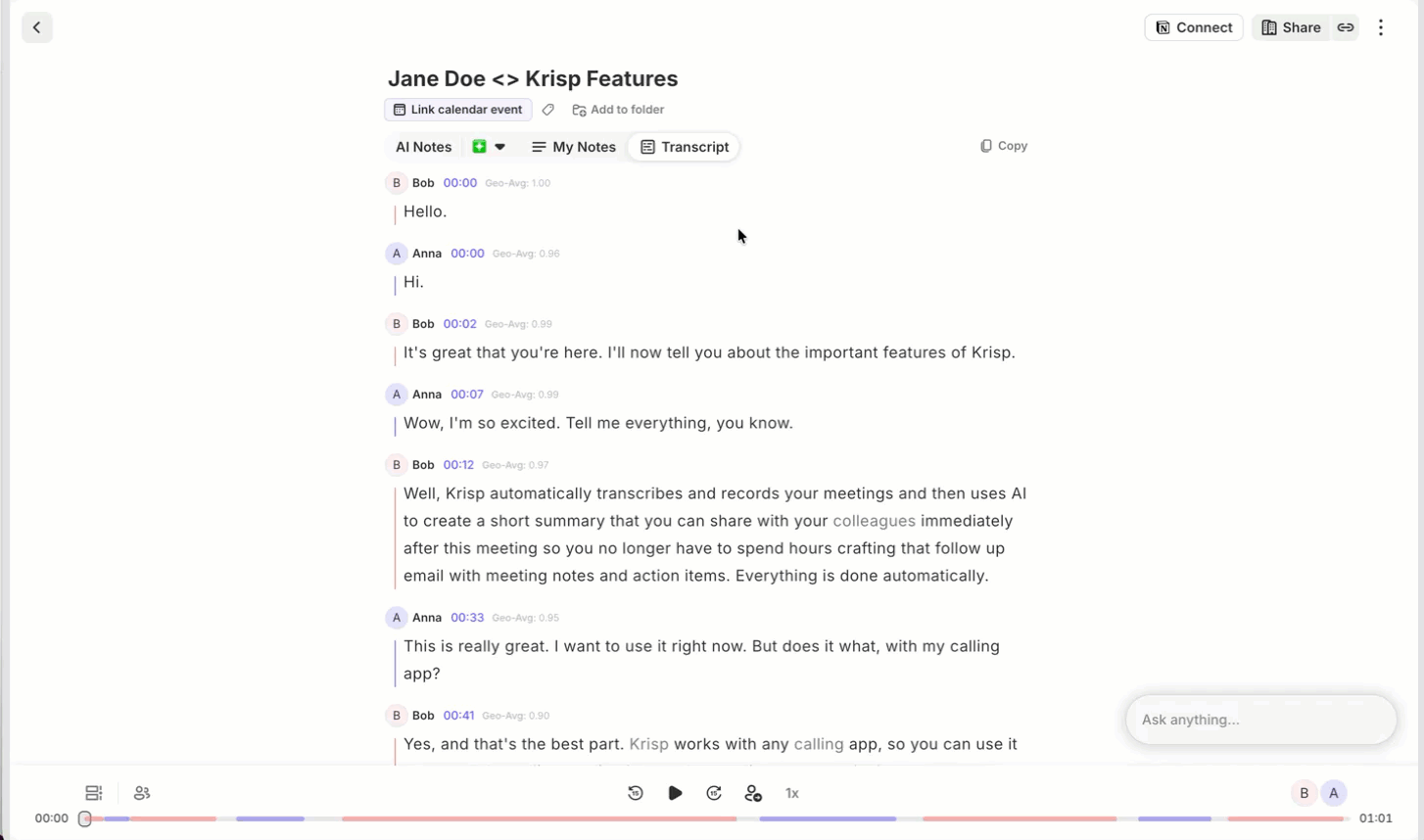Change playback speed from 1x
Image resolution: width=1424 pixels, height=840 pixels.
pos(792,793)
